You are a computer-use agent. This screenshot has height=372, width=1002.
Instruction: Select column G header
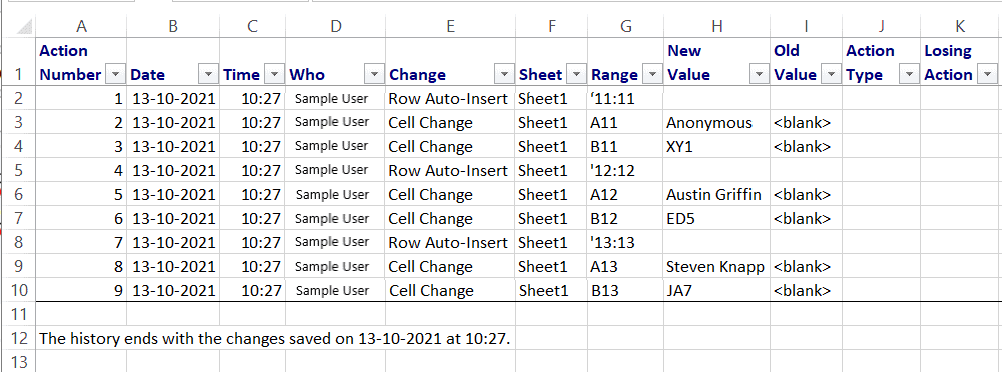click(626, 26)
